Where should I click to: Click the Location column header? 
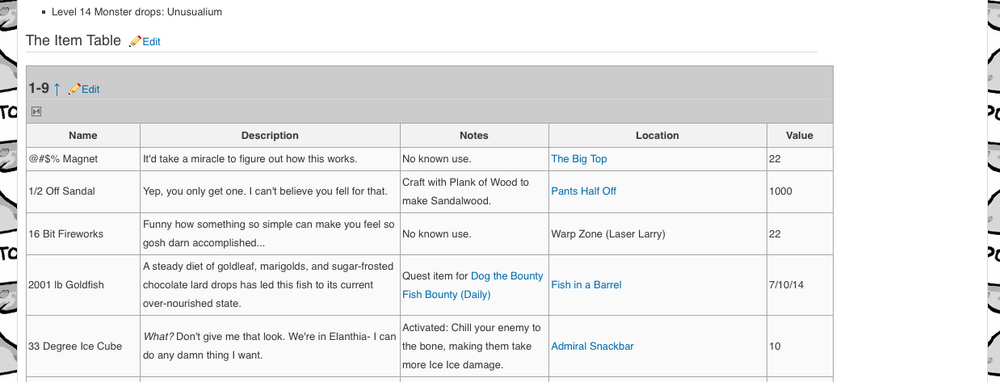pyautogui.click(x=657, y=135)
